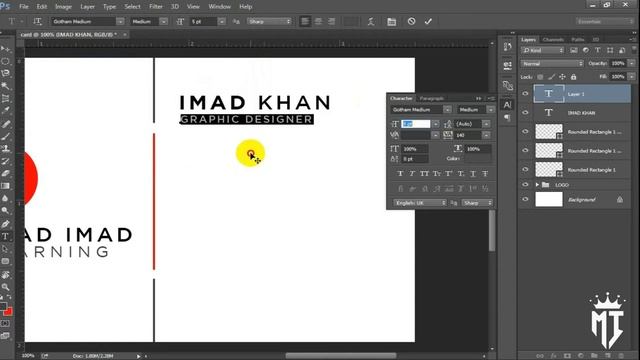
Task: Open layer filter Kind dropdown
Action: (542, 50)
